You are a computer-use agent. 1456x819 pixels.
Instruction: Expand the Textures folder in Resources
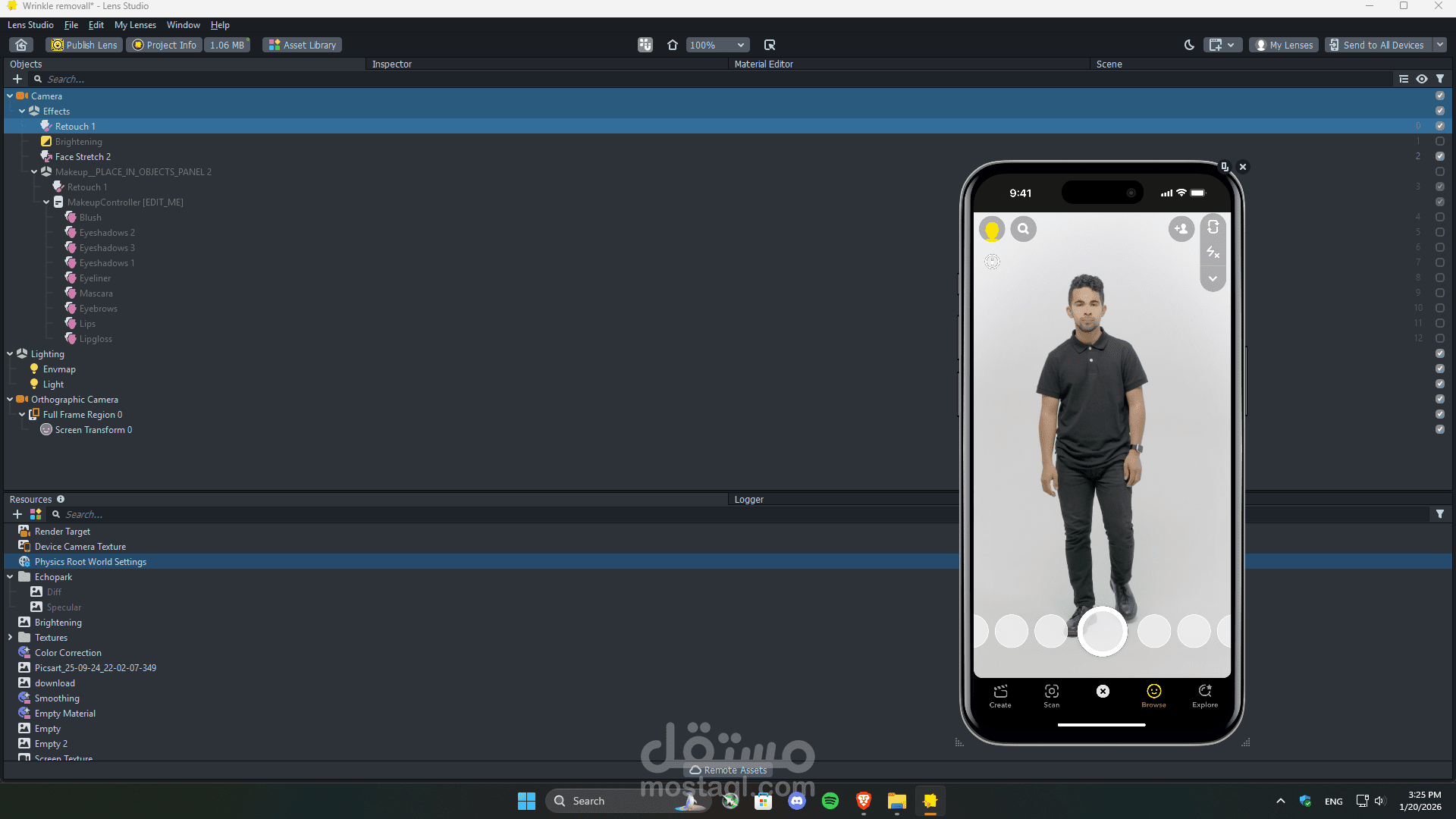click(x=10, y=638)
